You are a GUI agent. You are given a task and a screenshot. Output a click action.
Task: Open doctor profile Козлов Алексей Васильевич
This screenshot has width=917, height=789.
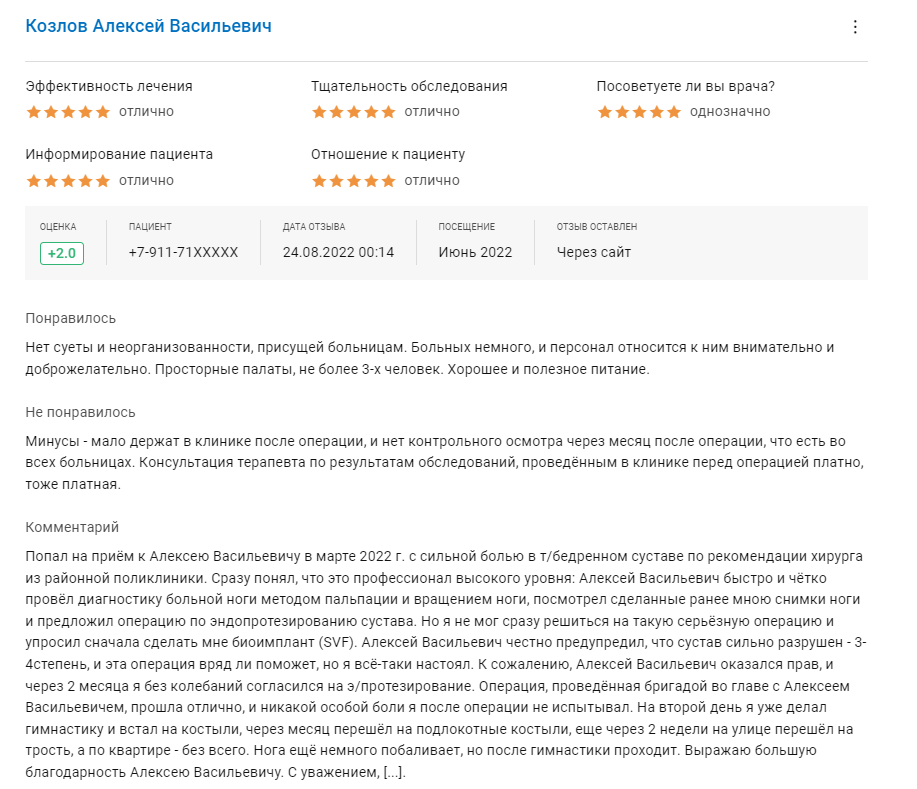click(x=148, y=26)
